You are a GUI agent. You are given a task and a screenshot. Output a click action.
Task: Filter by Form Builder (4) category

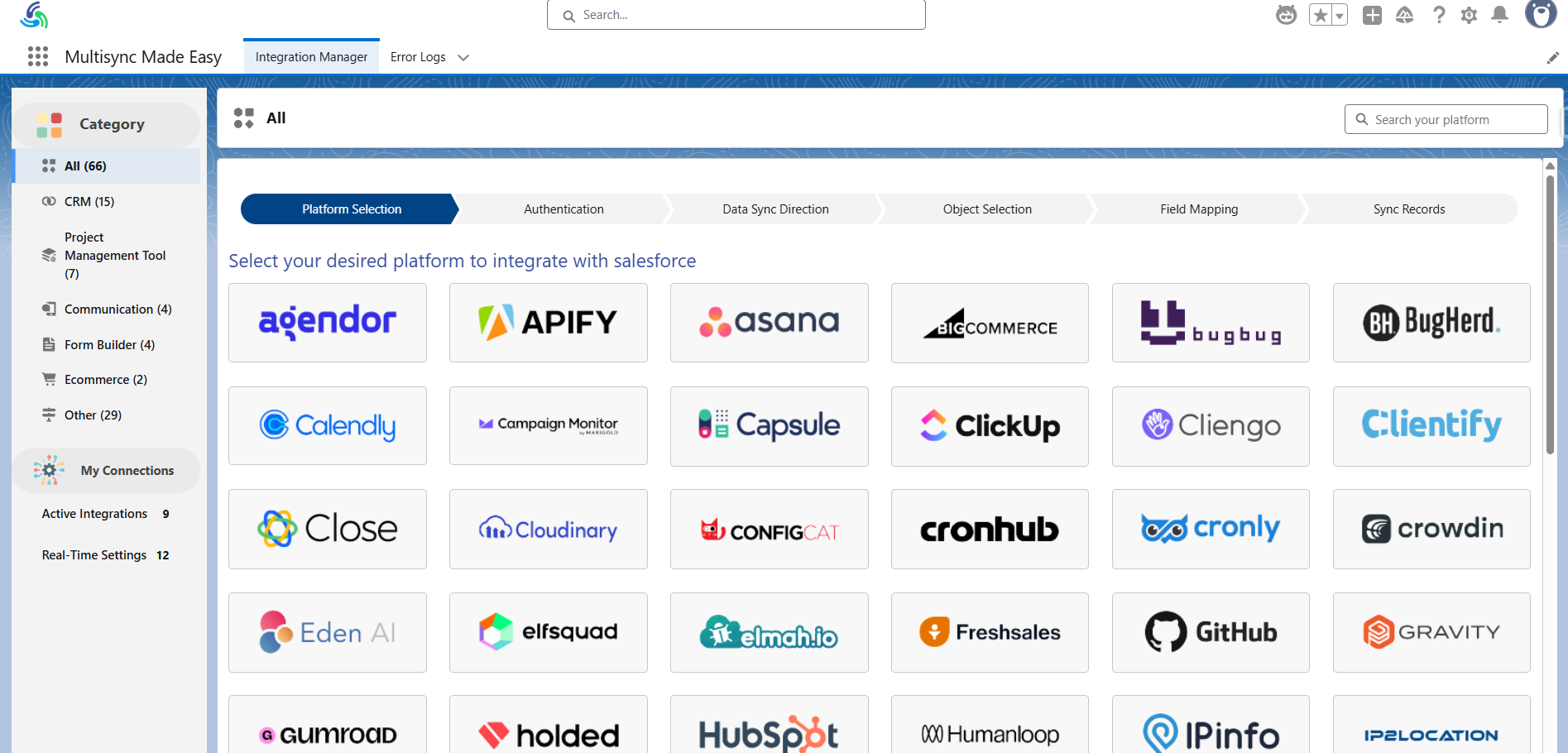pos(108,344)
